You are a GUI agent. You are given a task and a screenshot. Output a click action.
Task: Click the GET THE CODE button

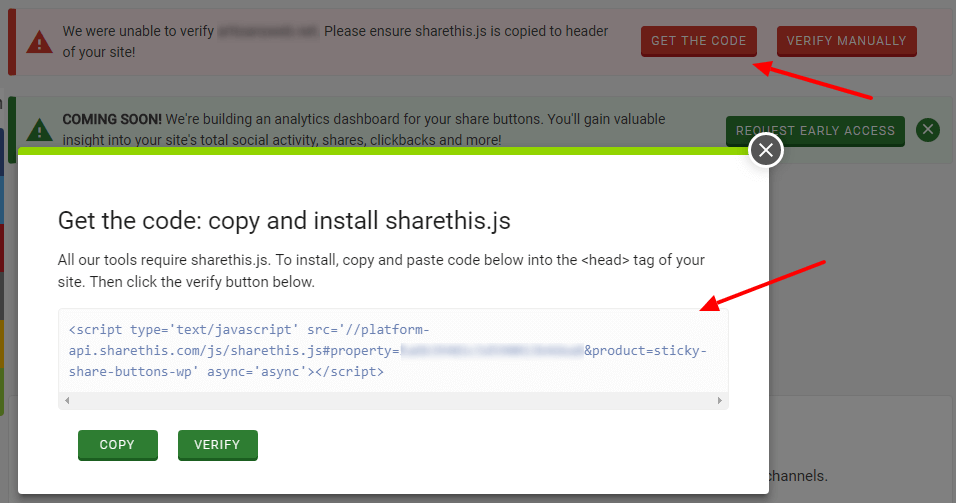click(x=699, y=41)
